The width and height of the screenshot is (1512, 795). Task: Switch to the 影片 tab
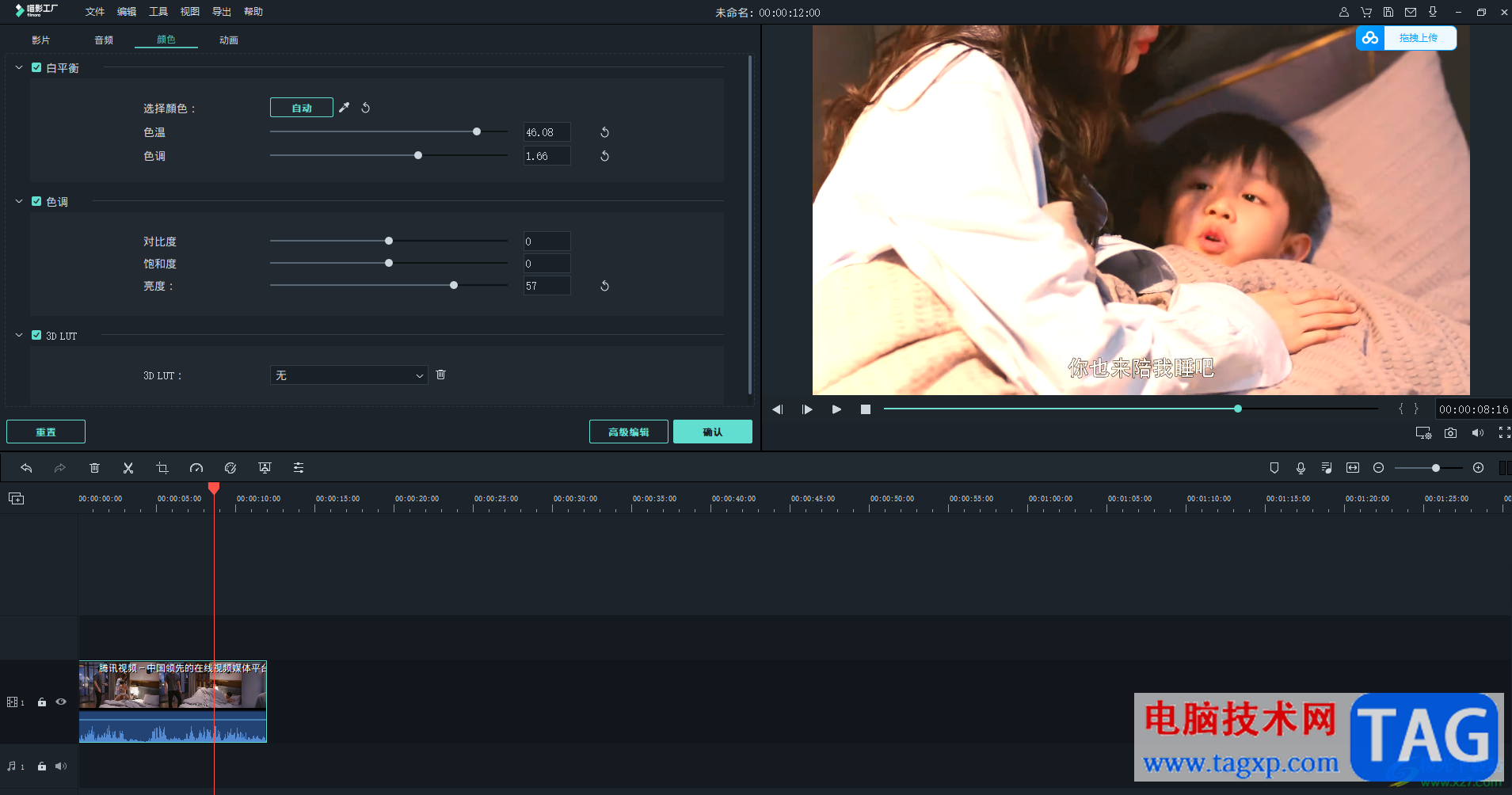pyautogui.click(x=41, y=40)
